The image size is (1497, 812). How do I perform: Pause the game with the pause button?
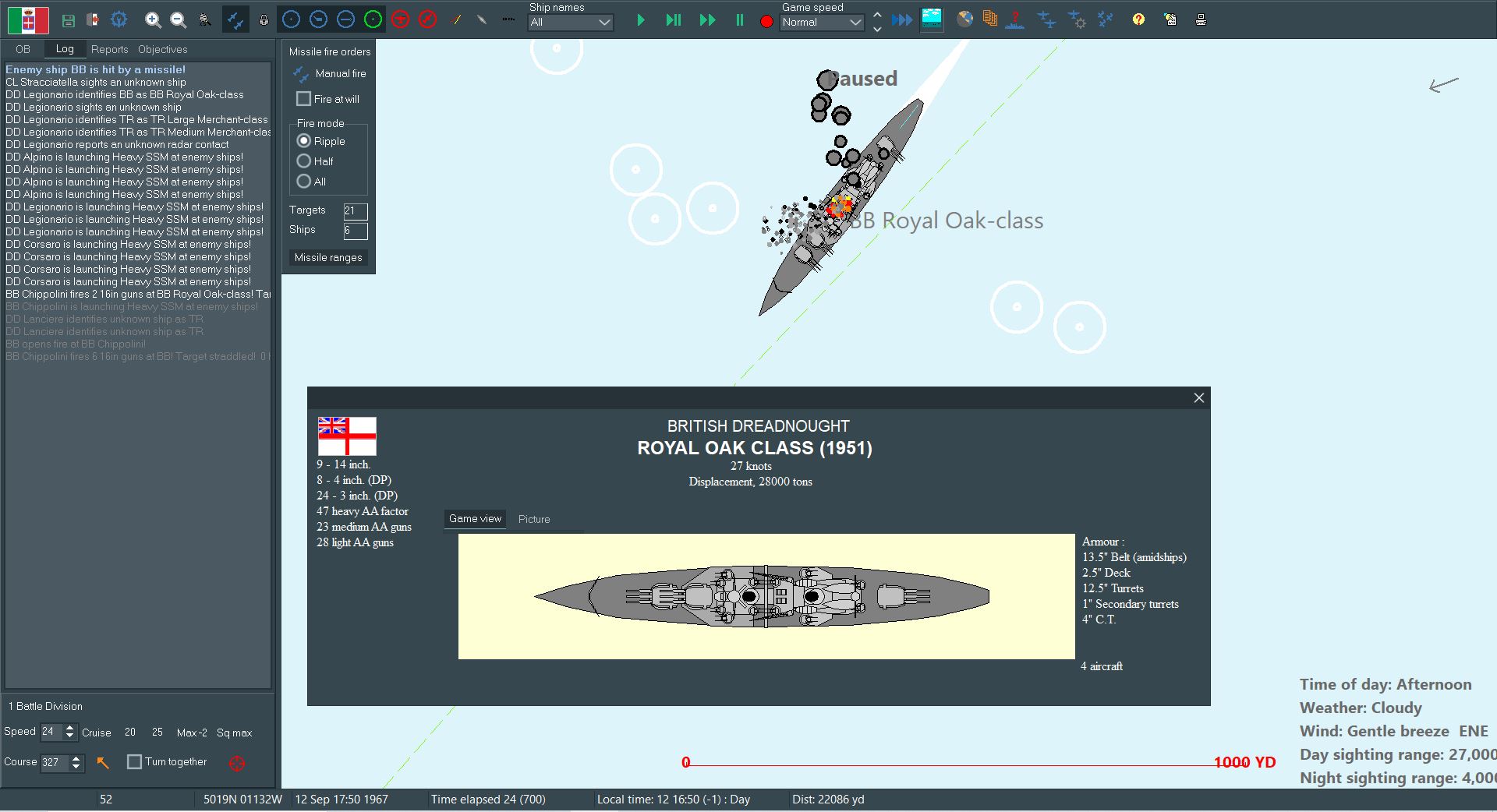point(739,21)
